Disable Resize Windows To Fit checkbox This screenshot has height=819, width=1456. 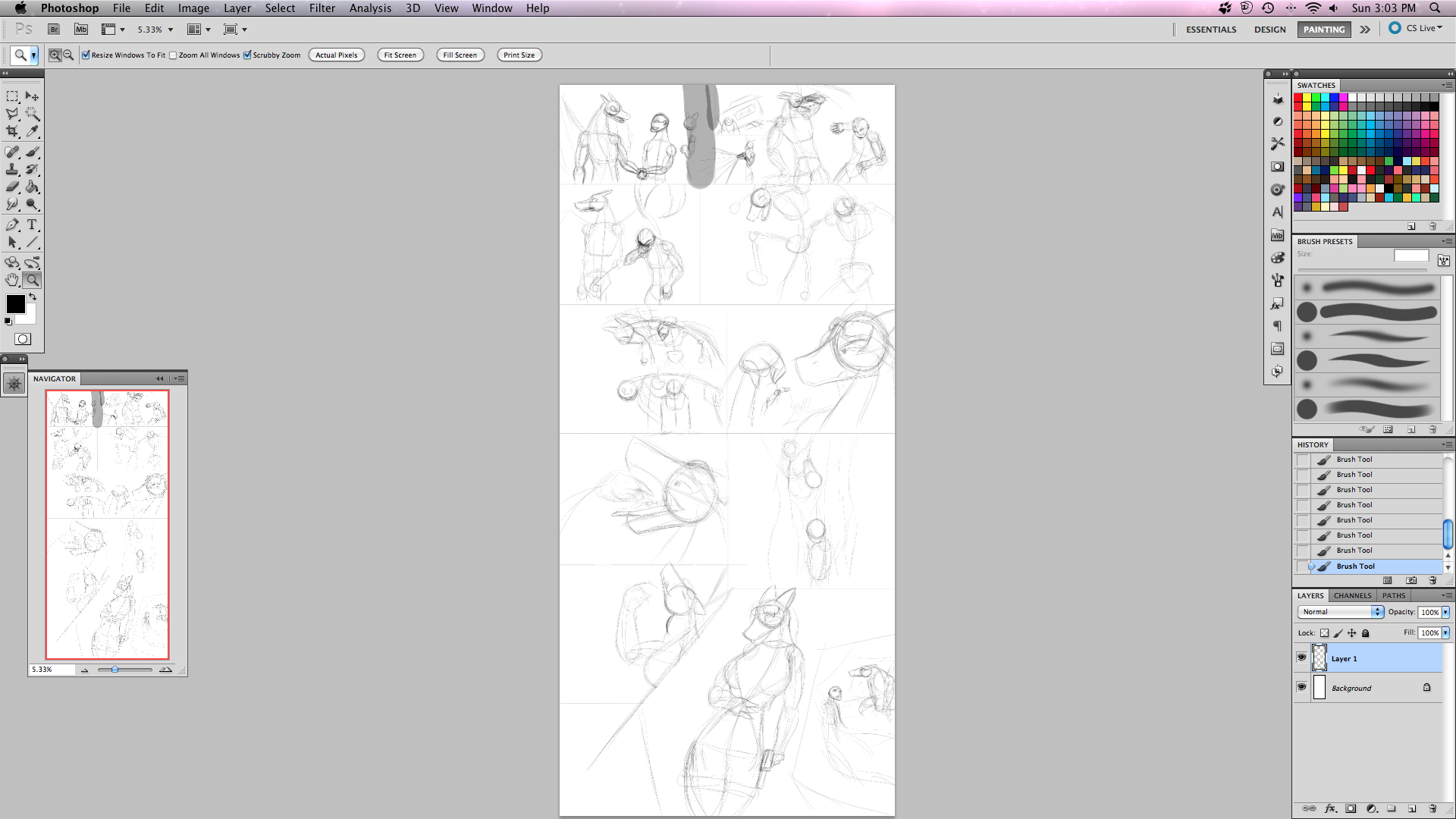86,55
